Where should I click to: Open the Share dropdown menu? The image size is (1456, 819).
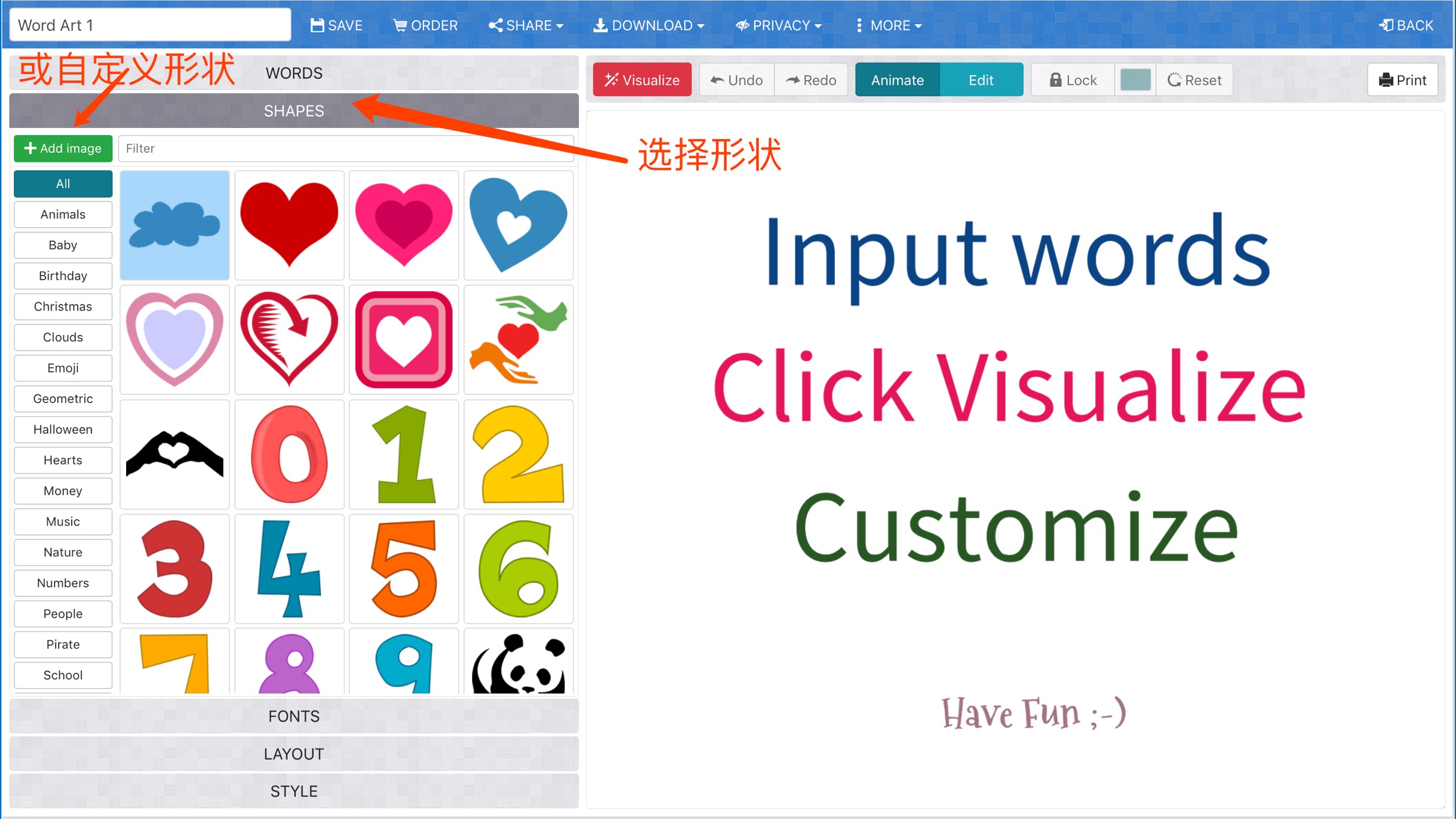(526, 25)
